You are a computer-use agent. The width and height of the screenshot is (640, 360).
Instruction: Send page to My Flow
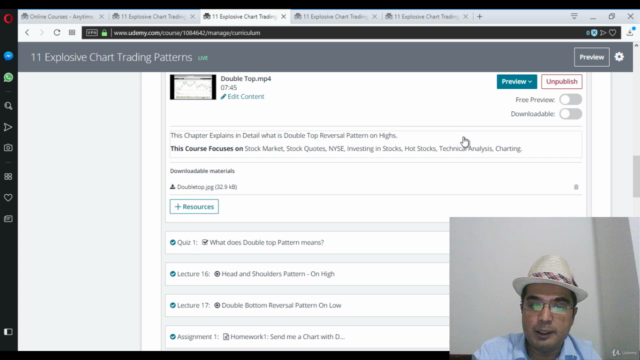click(x=603, y=33)
